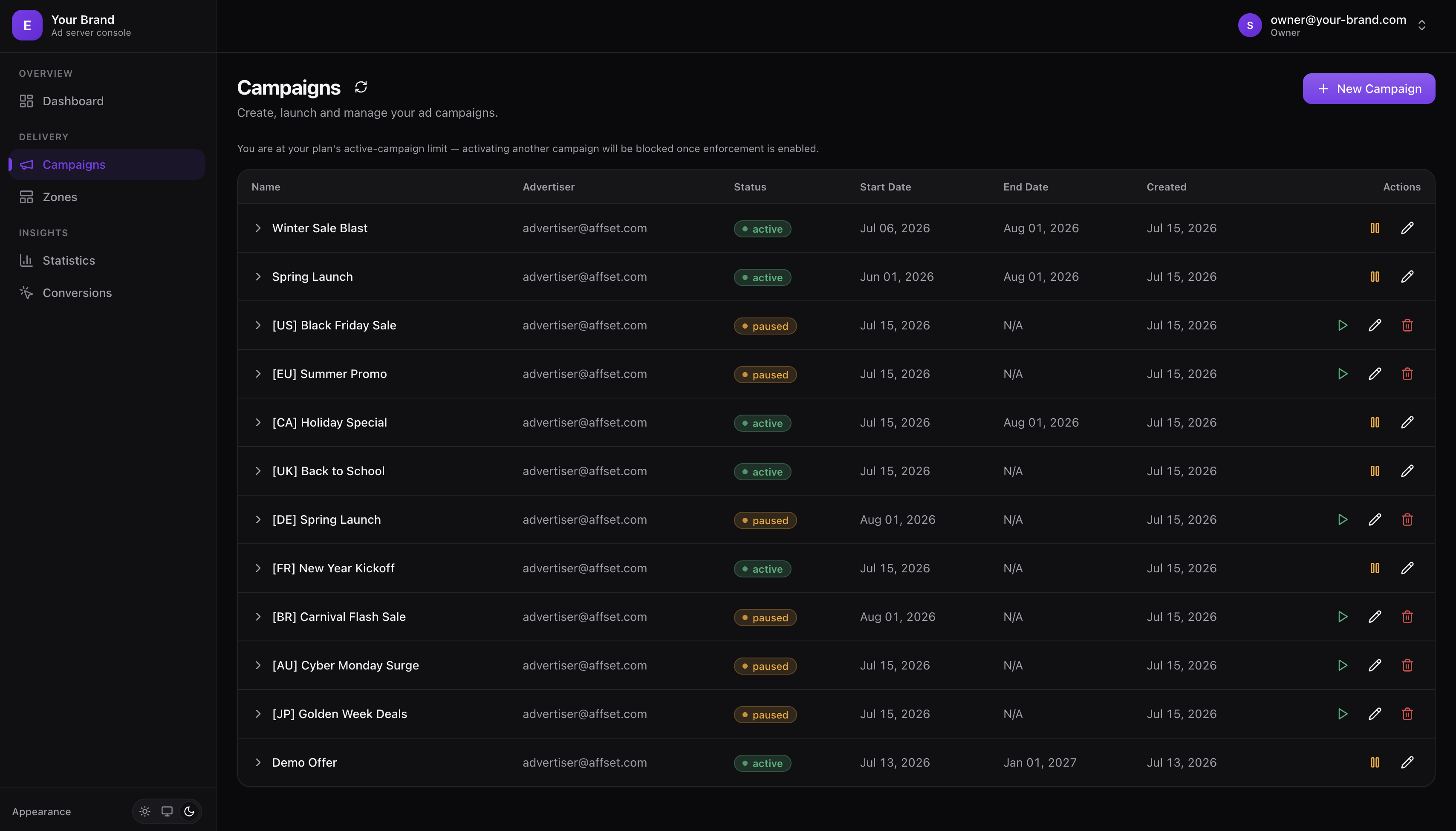1456x831 pixels.
Task: Click the Status column header
Action: [750, 187]
